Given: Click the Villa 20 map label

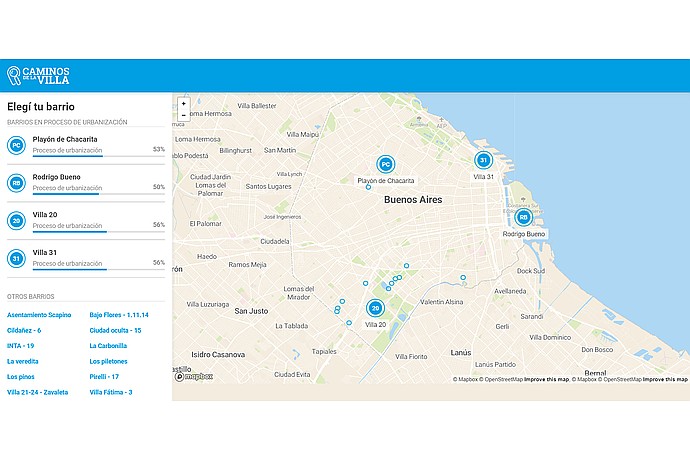Looking at the screenshot, I should tap(375, 324).
